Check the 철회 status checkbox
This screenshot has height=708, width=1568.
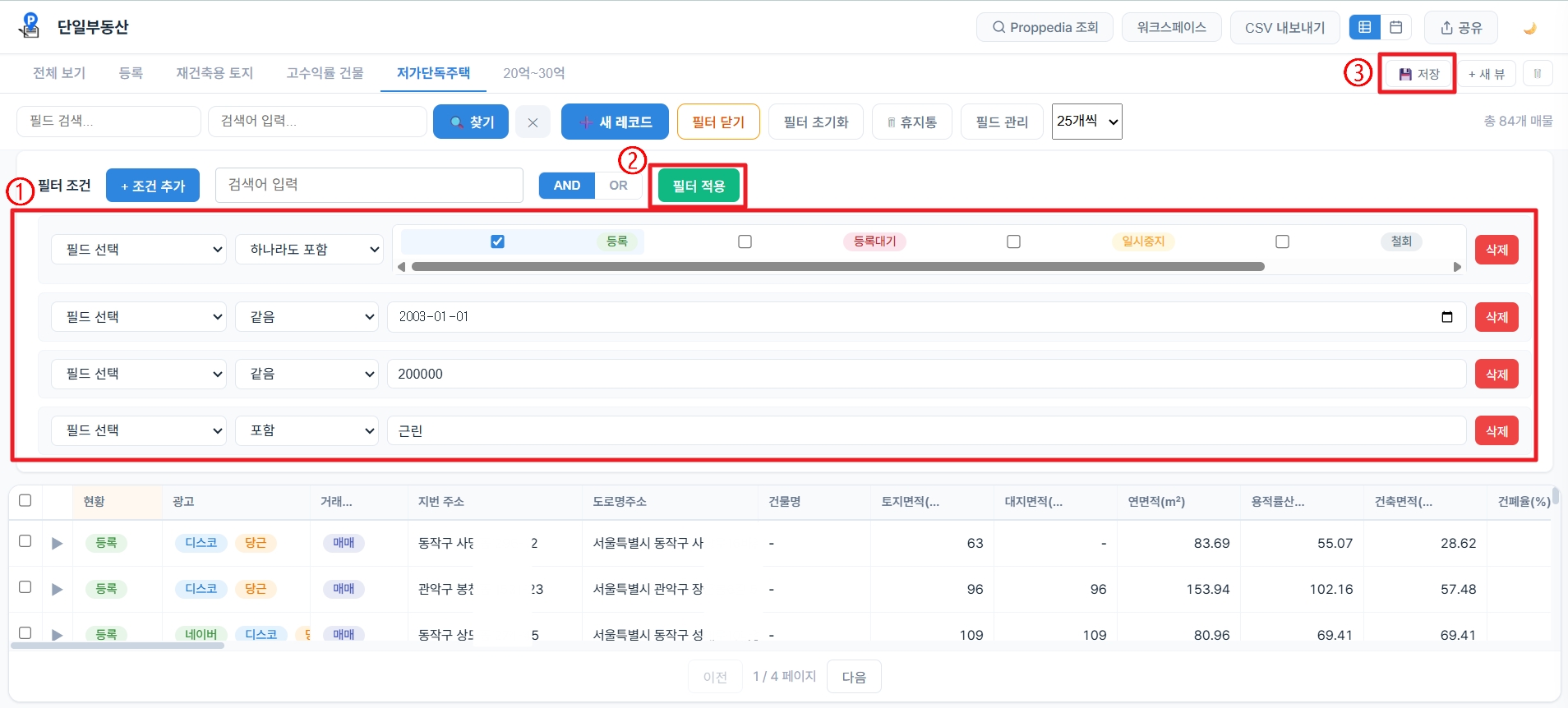1282,241
